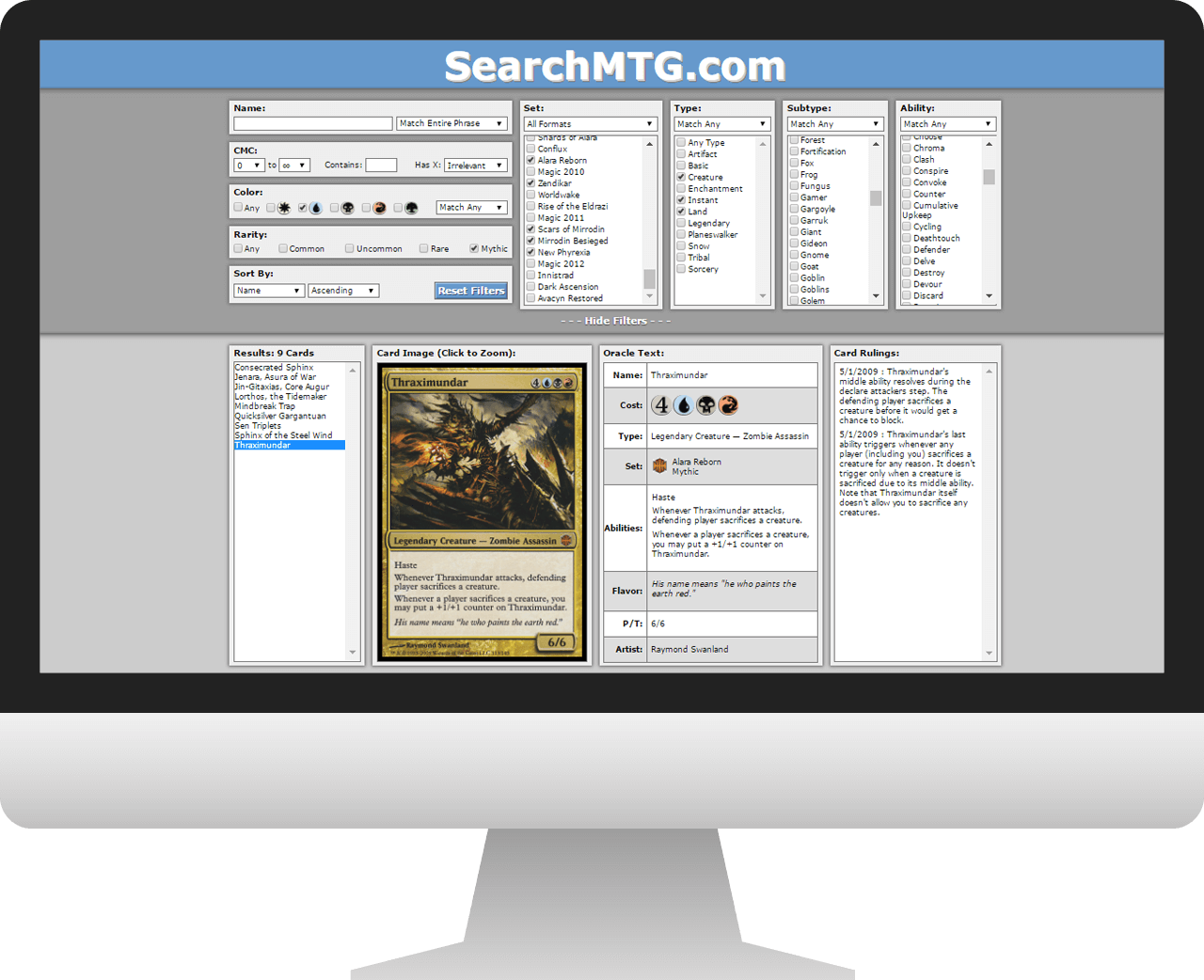The width and height of the screenshot is (1204, 980).
Task: Click the white mana sun icon in Color filter
Action: pos(284,208)
